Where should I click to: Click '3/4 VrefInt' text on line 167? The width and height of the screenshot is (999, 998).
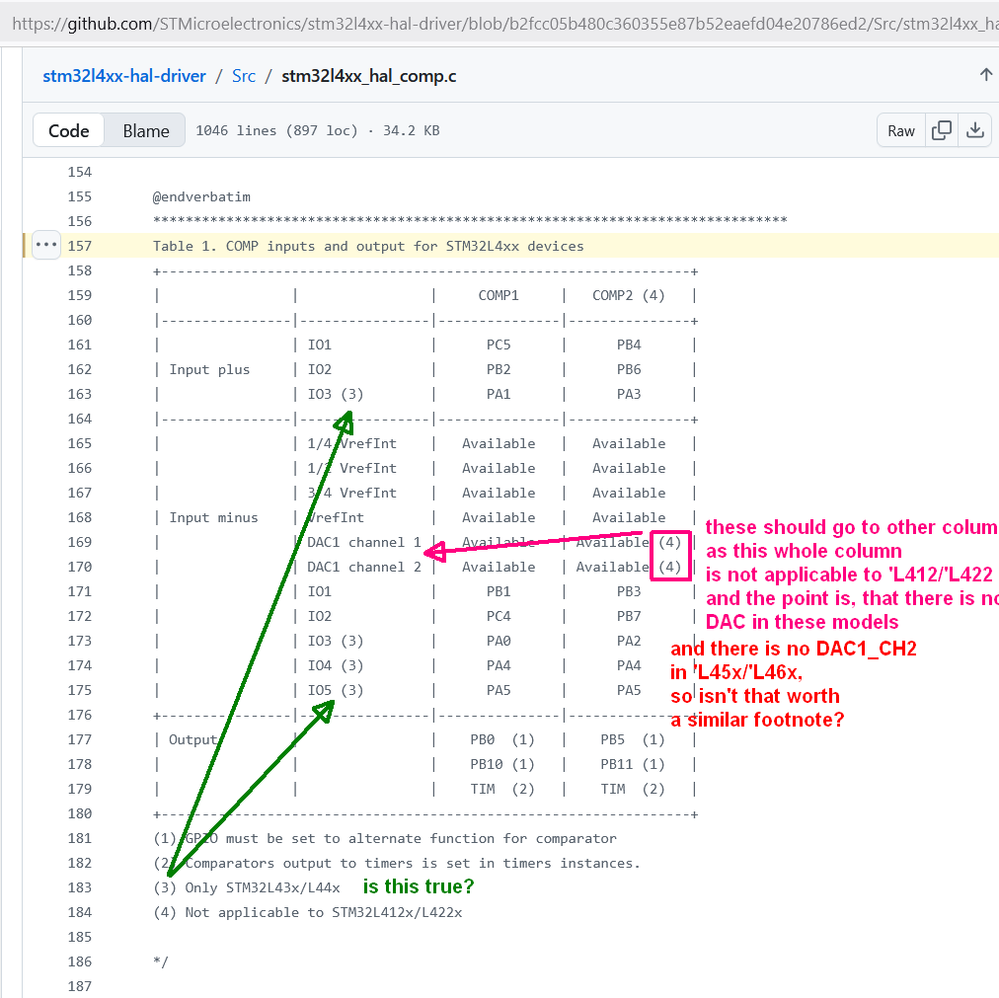tap(352, 493)
